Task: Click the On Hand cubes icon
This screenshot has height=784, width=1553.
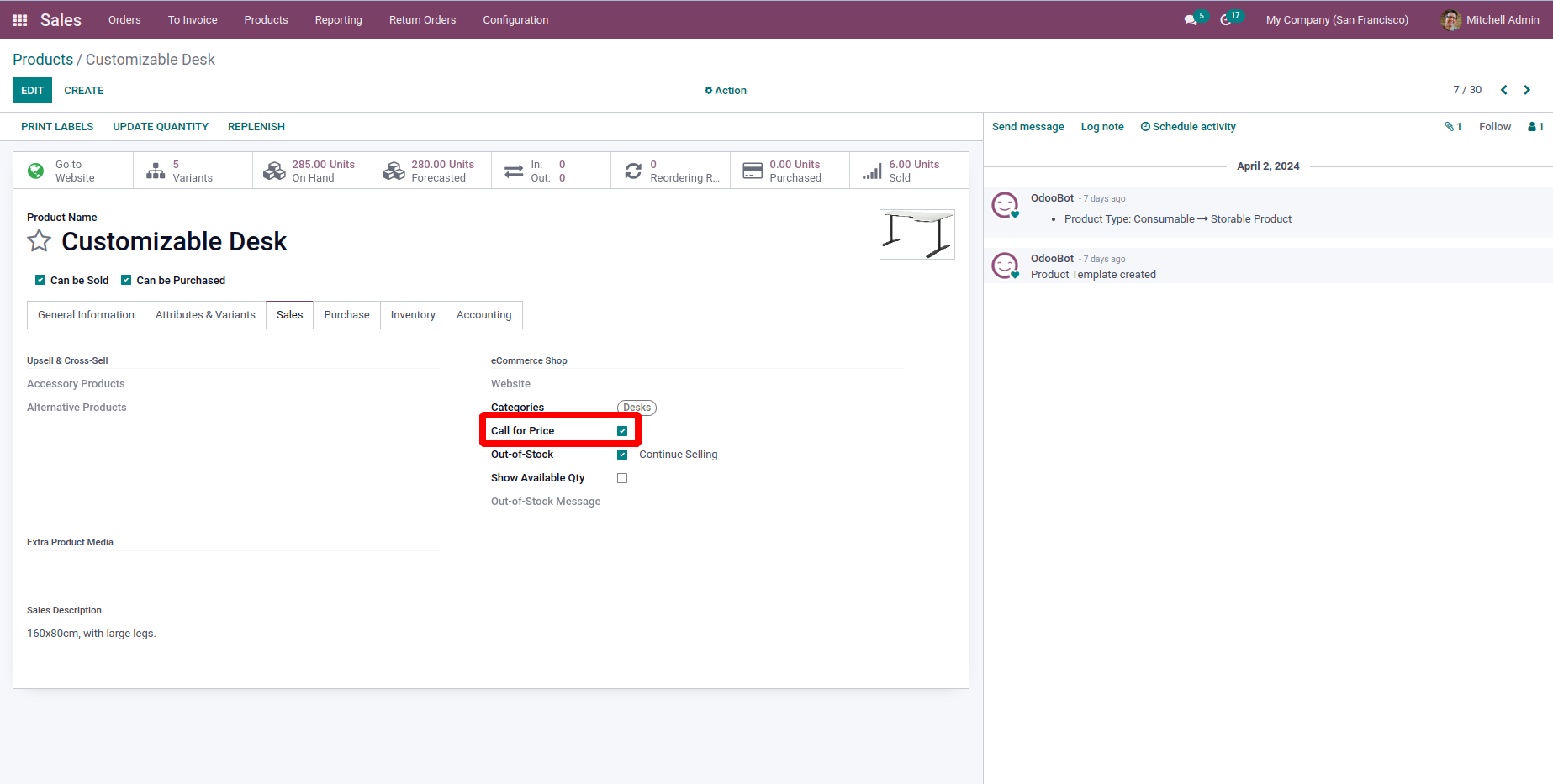Action: tap(274, 171)
